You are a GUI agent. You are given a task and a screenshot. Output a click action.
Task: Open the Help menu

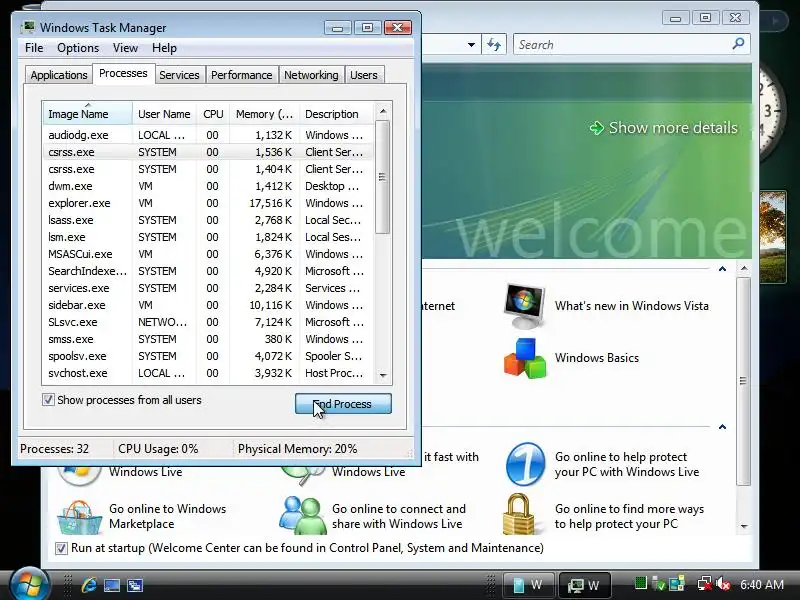[164, 48]
